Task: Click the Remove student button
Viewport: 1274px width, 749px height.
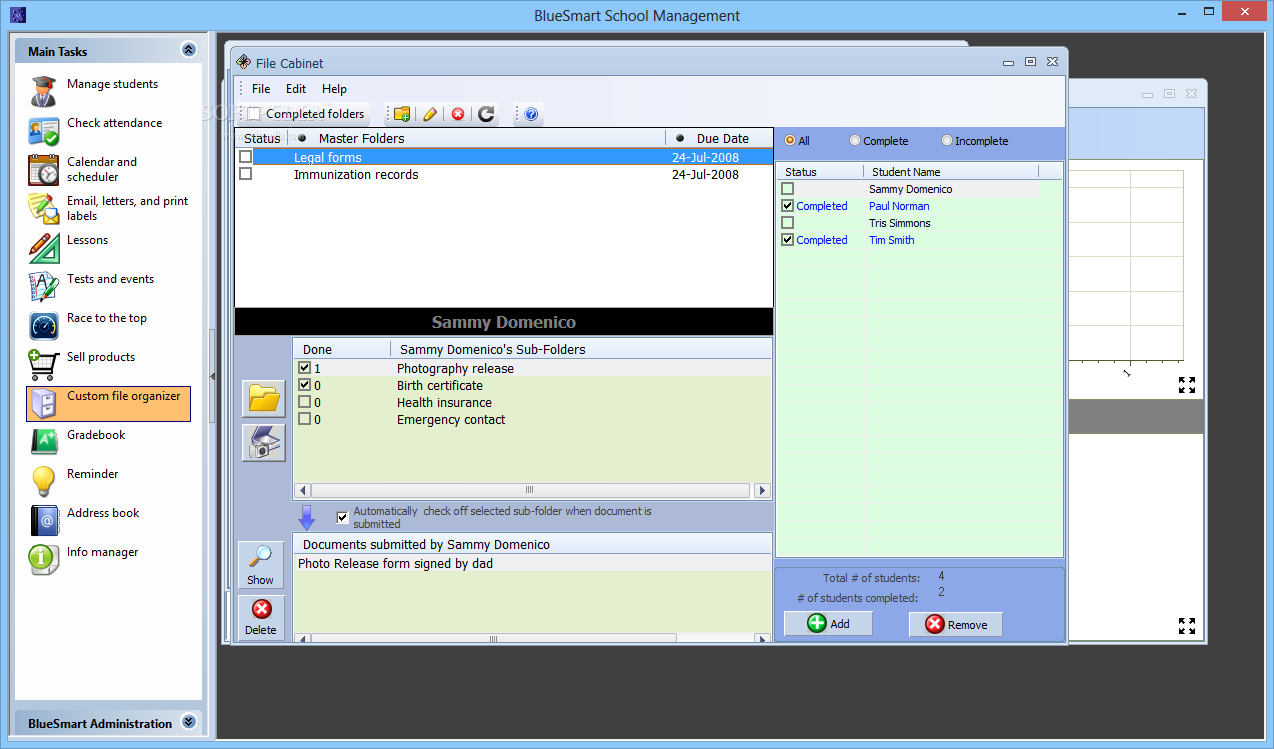Action: pos(955,624)
